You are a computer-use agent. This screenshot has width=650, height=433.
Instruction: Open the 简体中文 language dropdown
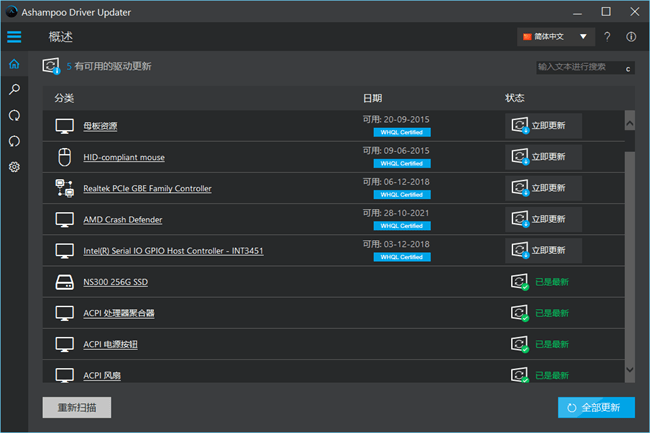coord(556,37)
